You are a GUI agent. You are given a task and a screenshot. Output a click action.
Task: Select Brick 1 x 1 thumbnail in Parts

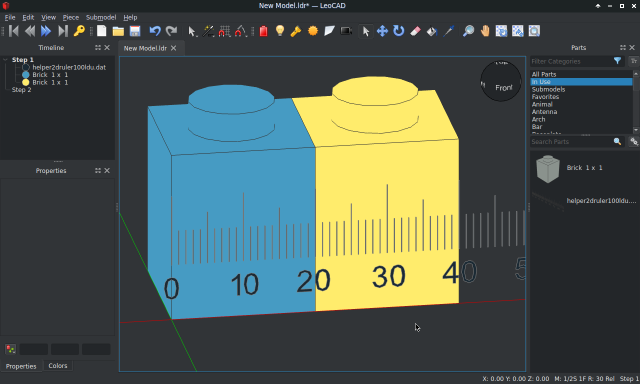click(x=547, y=169)
